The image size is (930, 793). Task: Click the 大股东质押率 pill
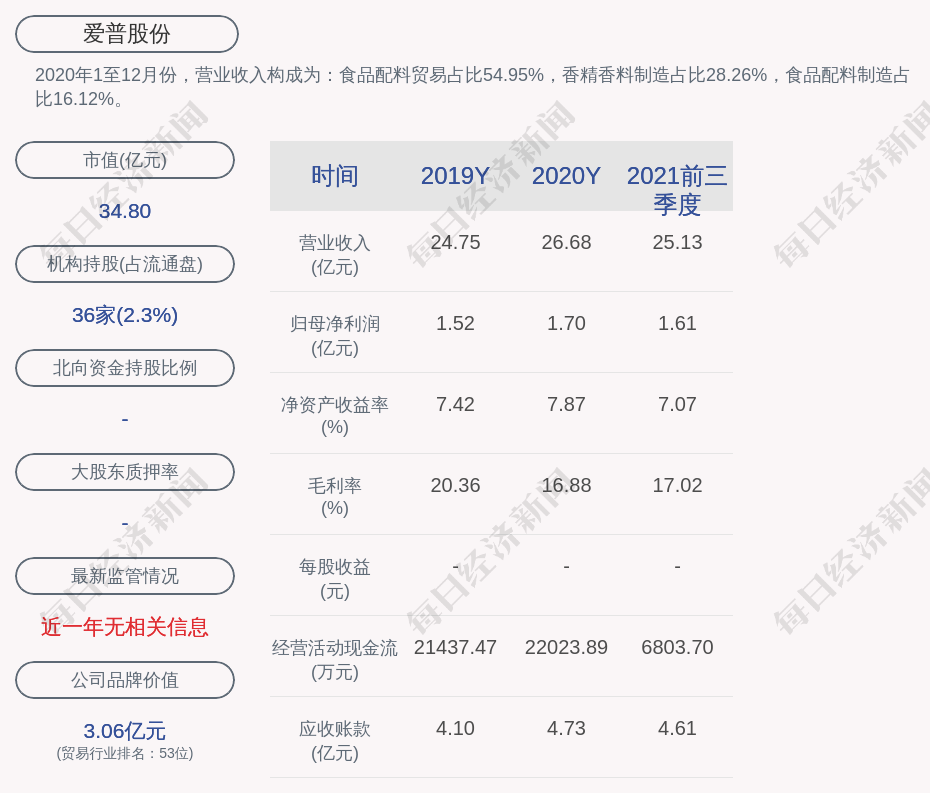click(x=125, y=472)
